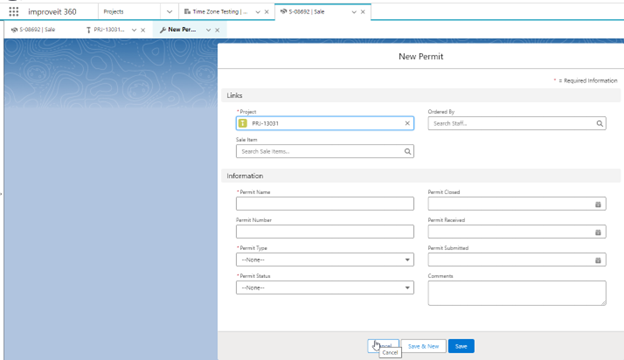Click the blue Save button
This screenshot has height=360, width=624.
[461, 346]
